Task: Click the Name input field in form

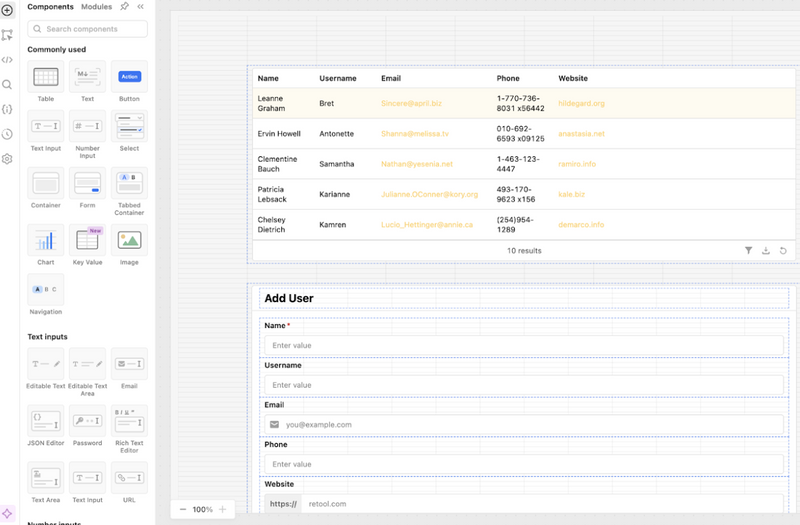Action: click(524, 345)
